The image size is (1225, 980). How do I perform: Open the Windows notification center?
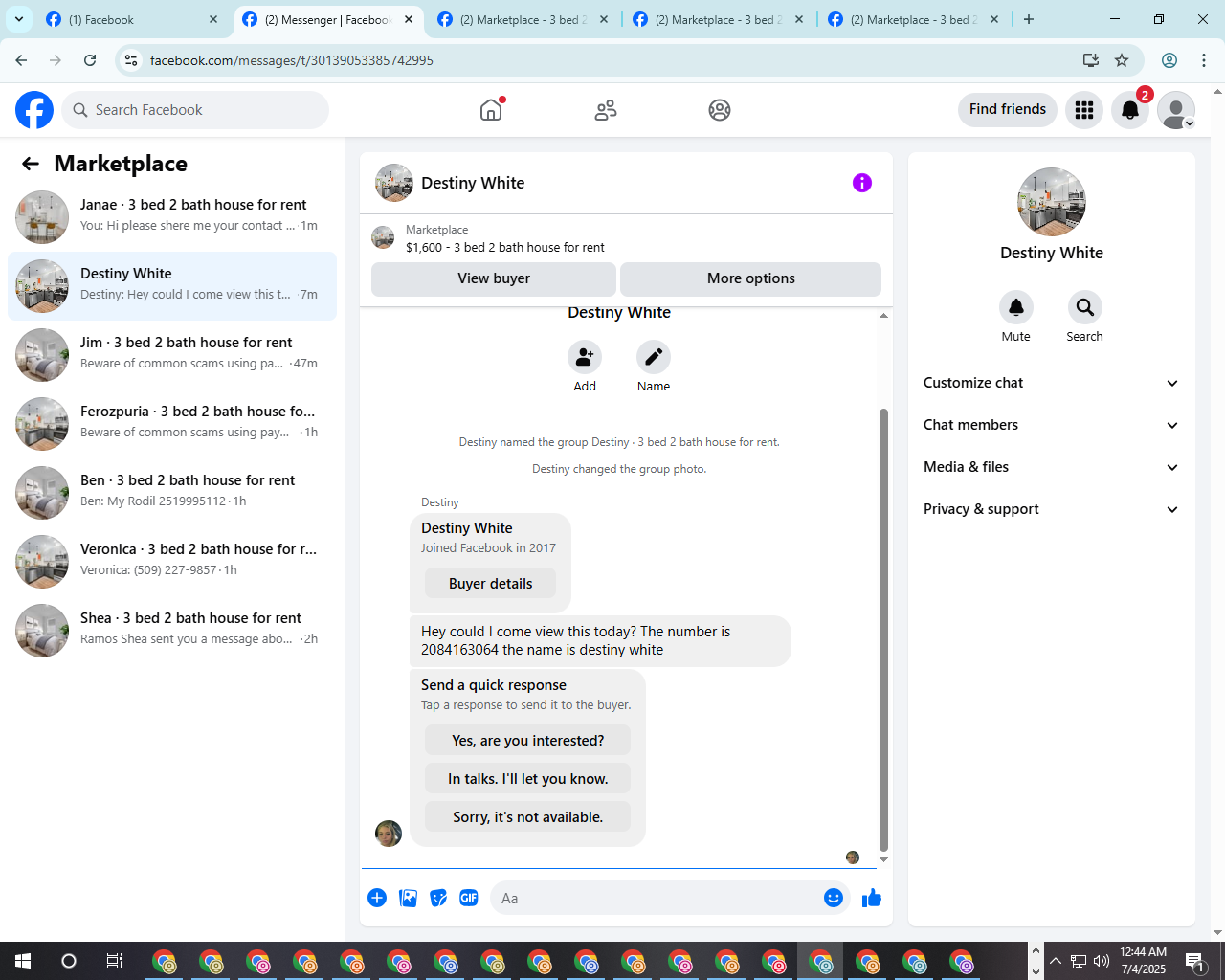(x=1195, y=961)
